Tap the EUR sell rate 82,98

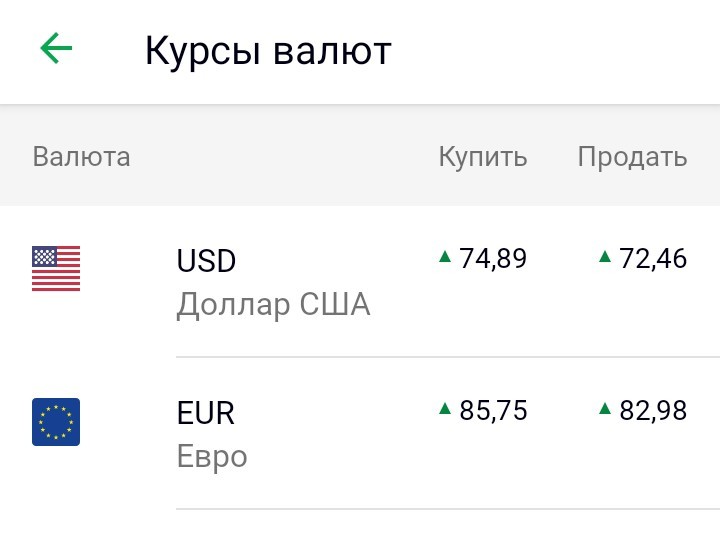(x=653, y=410)
